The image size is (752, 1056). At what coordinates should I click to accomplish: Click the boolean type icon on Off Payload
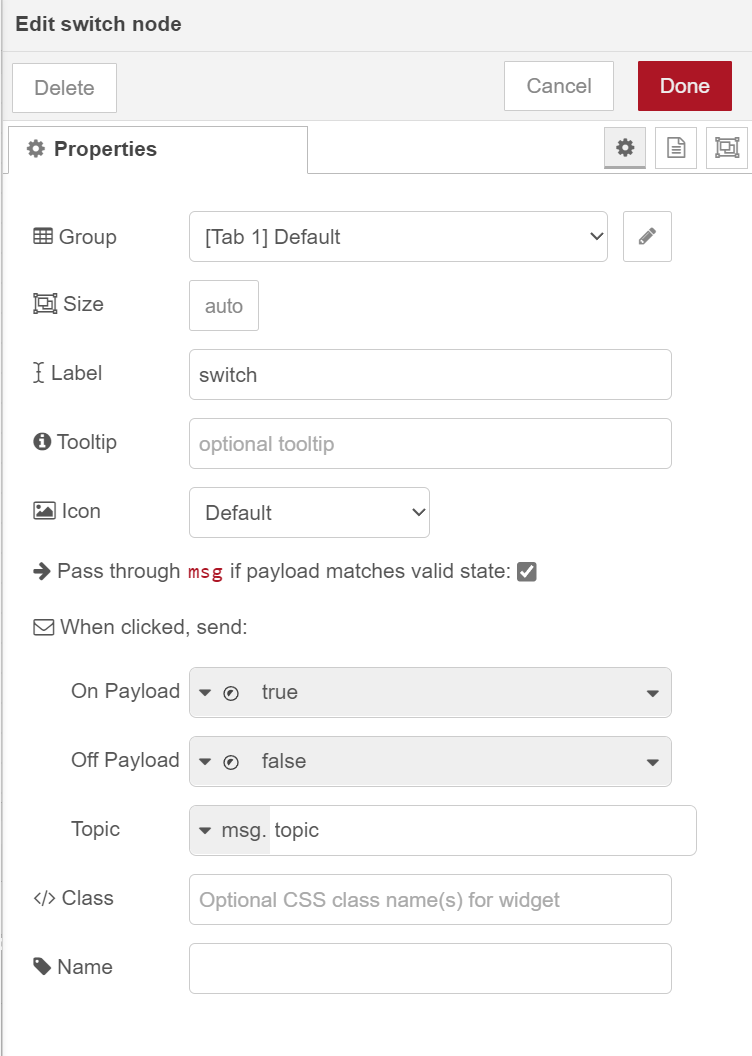coord(231,761)
